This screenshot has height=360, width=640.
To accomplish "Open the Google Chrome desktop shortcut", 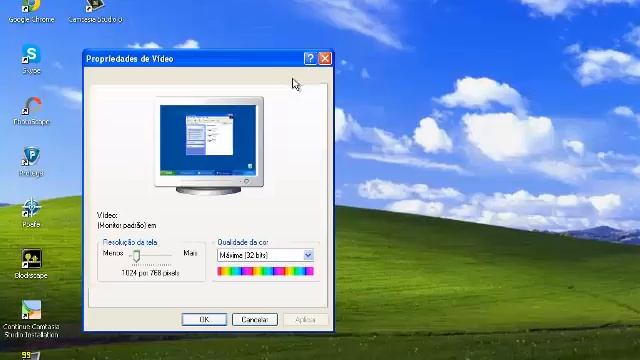I will tap(31, 11).
